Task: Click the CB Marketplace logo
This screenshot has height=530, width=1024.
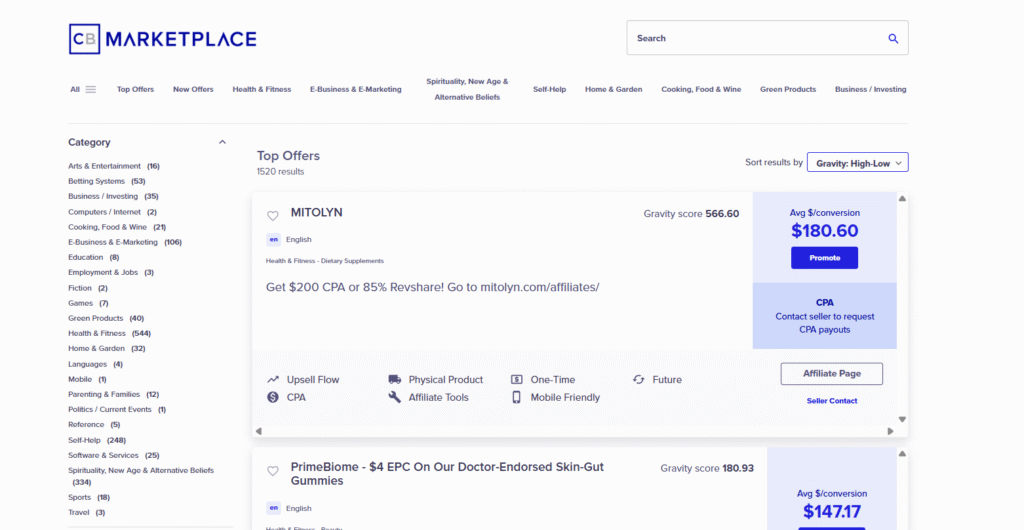Action: click(163, 39)
